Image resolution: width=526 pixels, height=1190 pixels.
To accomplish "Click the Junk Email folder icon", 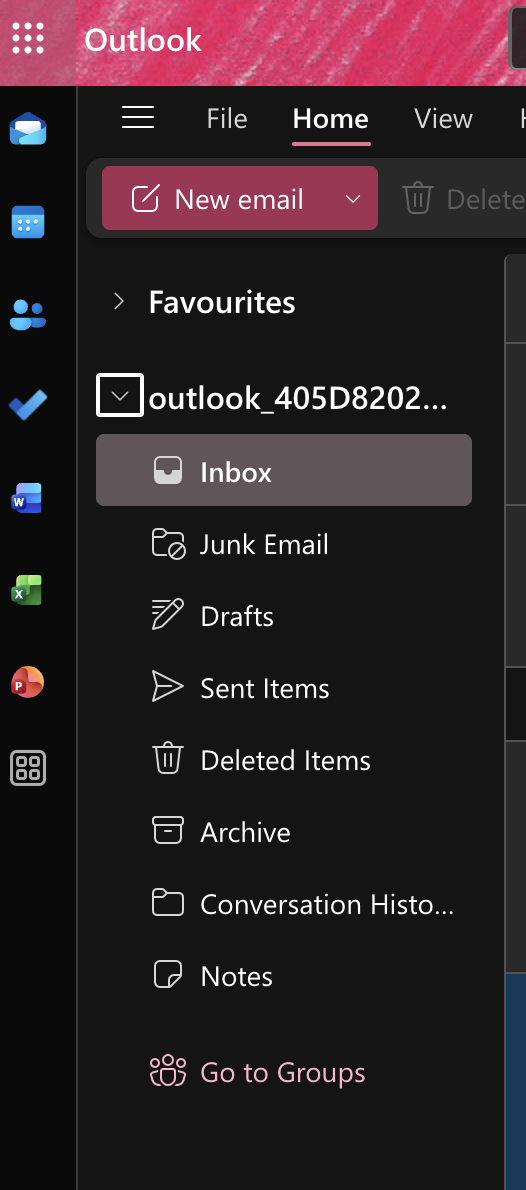I will coord(169,544).
